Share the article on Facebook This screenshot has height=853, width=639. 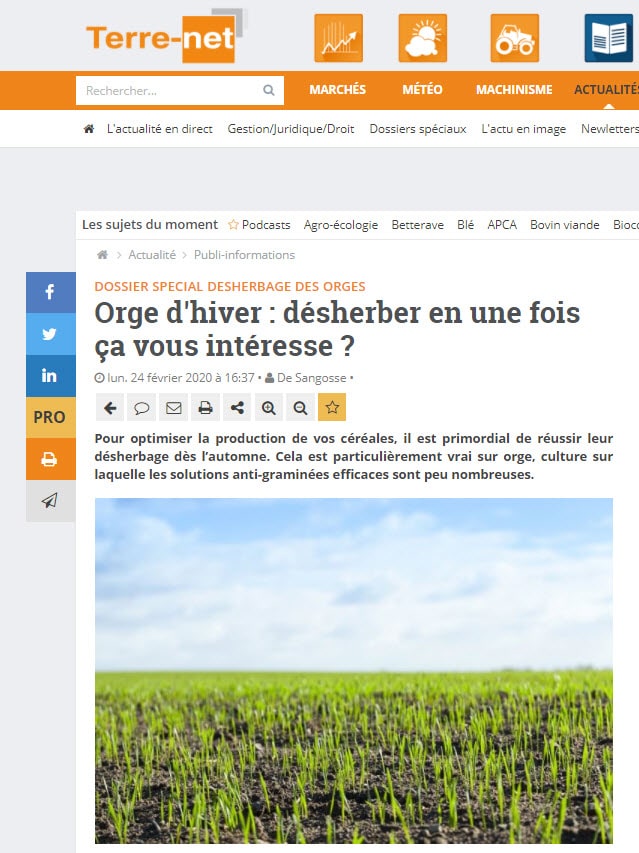pyautogui.click(x=51, y=292)
